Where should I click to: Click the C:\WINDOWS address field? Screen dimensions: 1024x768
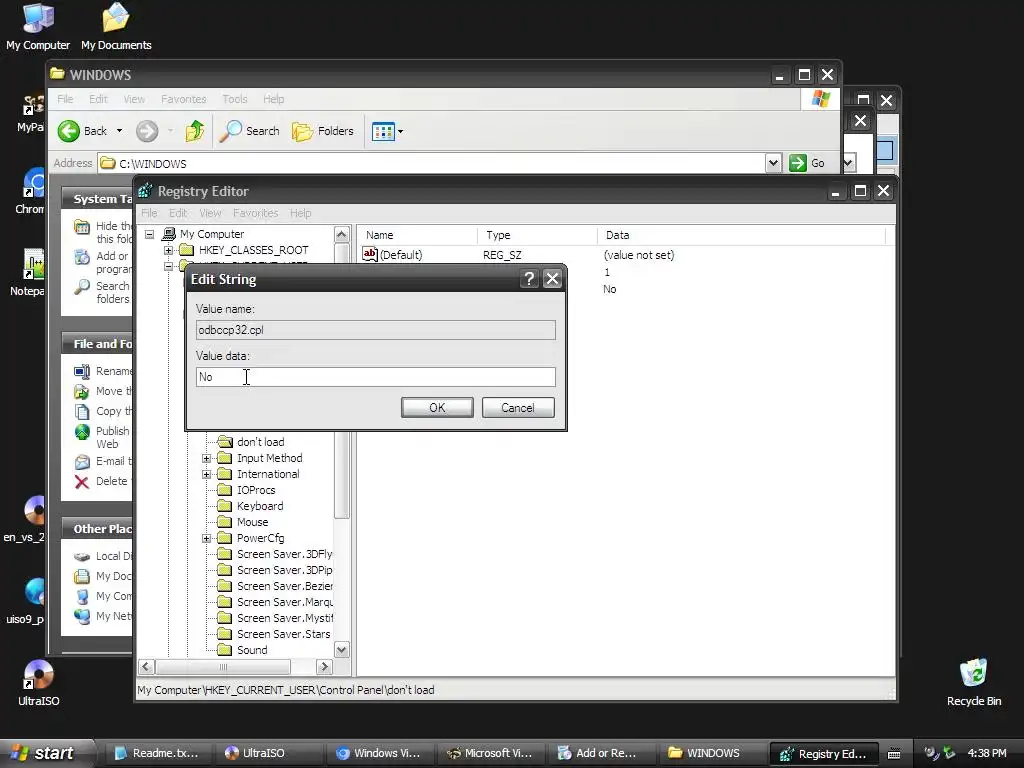(x=431, y=163)
